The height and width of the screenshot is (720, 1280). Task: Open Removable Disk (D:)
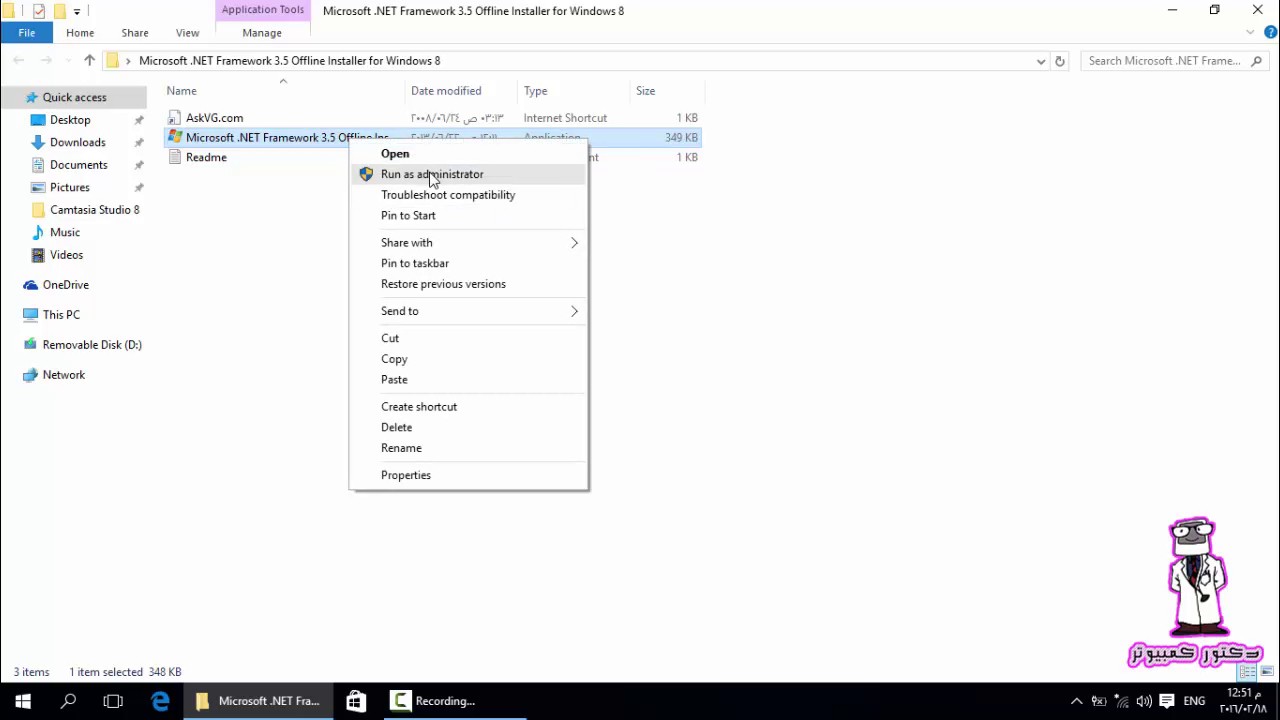[91, 345]
